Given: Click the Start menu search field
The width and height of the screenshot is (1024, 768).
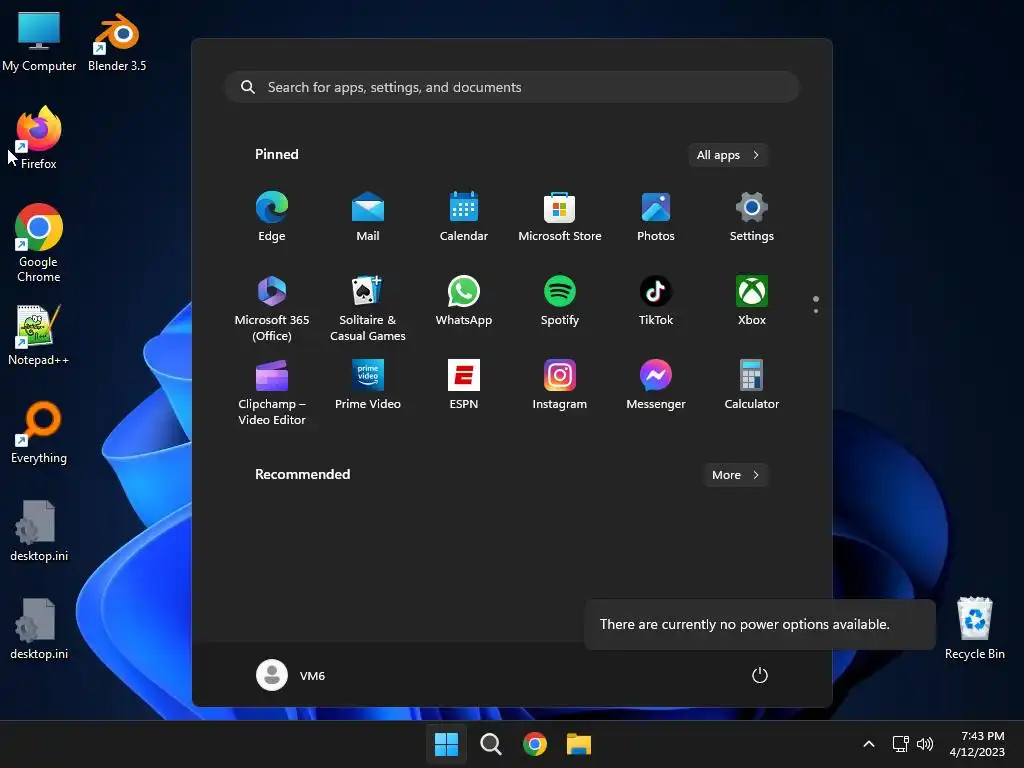Looking at the screenshot, I should (512, 87).
